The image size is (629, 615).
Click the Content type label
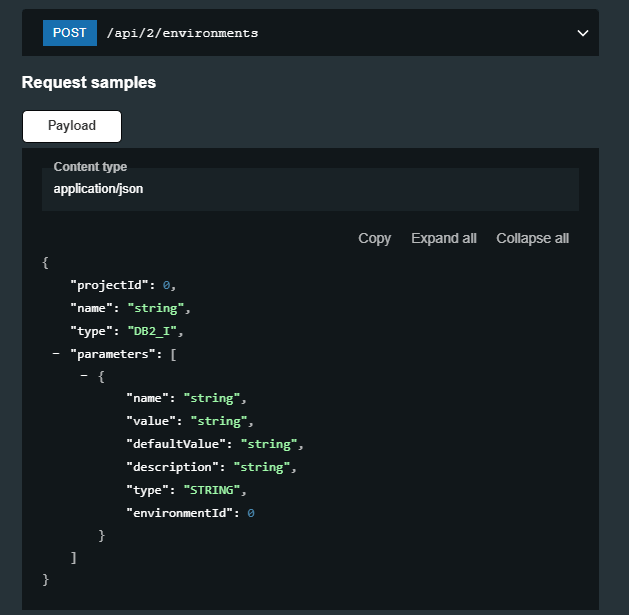[x=90, y=167]
